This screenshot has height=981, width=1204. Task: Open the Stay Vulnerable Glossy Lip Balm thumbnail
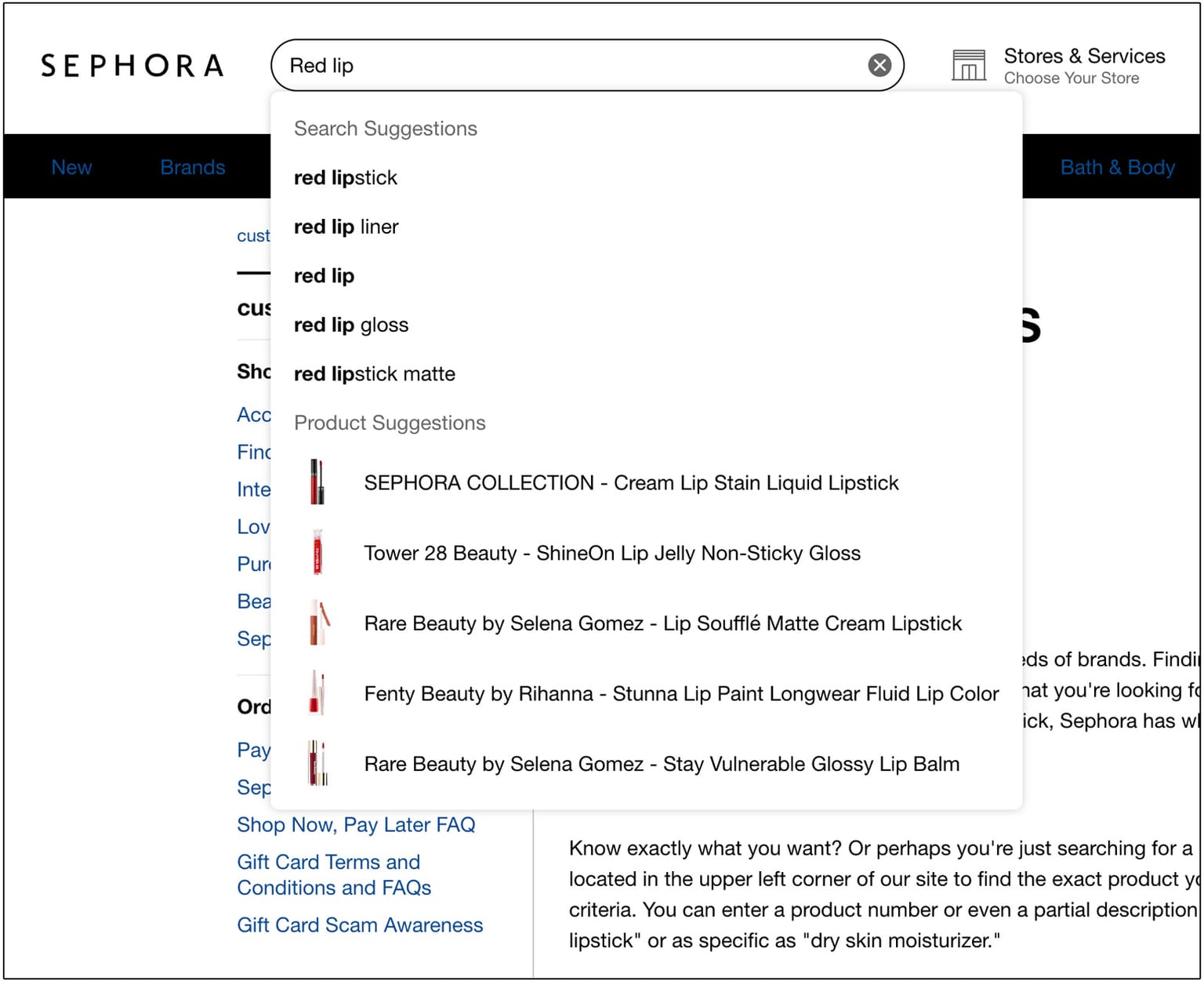click(x=317, y=763)
